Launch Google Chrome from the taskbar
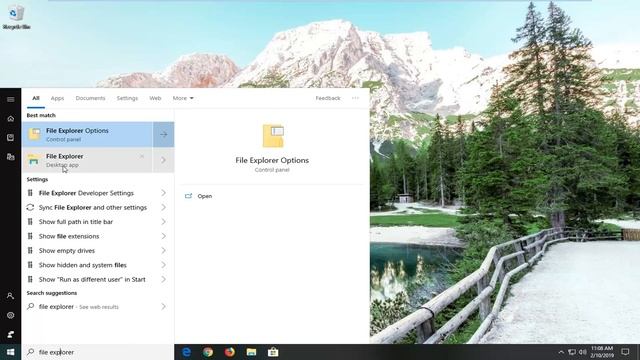 tap(208, 352)
